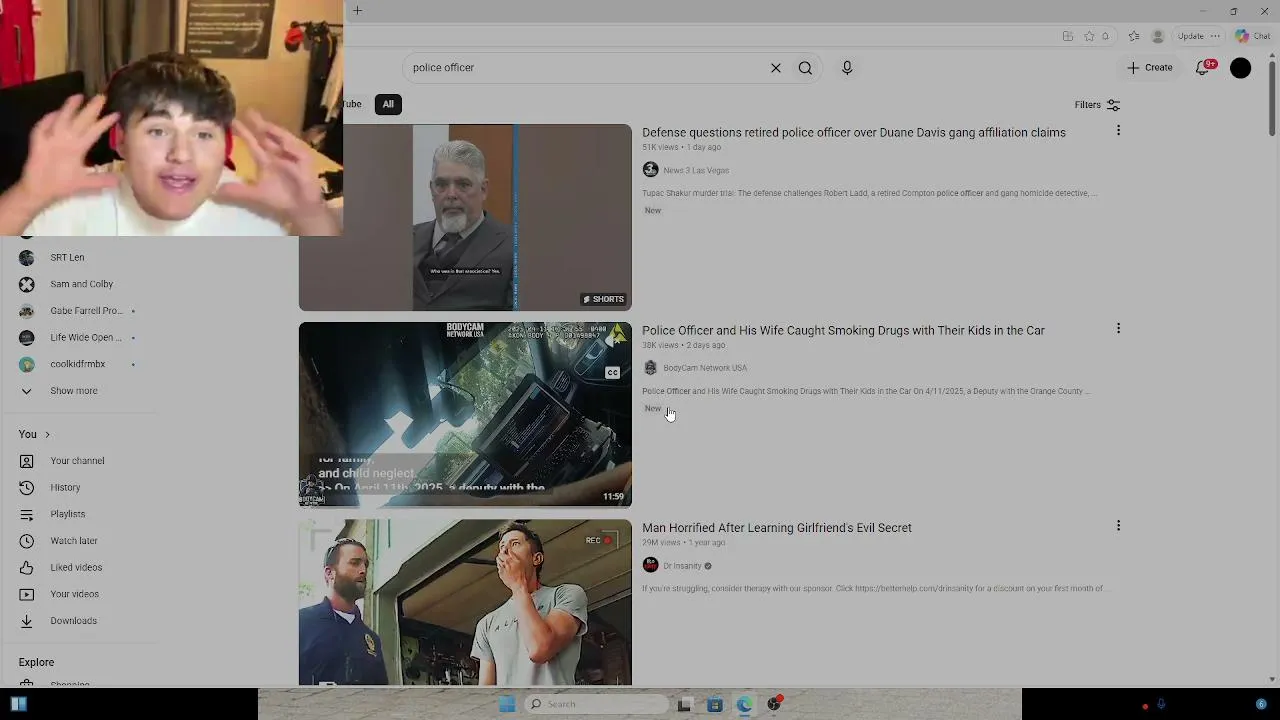This screenshot has width=1280, height=720.
Task: Open coolkidfrmbx subscription
Action: (78, 364)
